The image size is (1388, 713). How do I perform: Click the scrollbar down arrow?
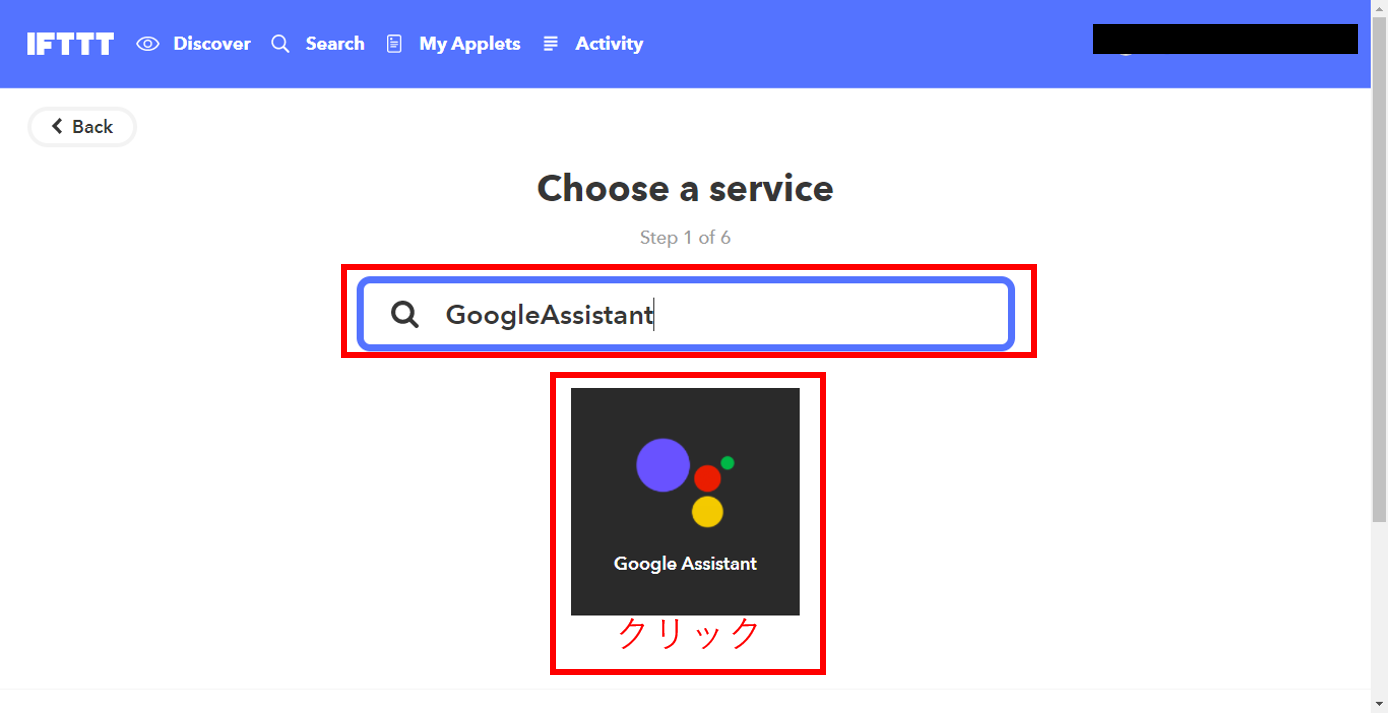(x=1379, y=704)
